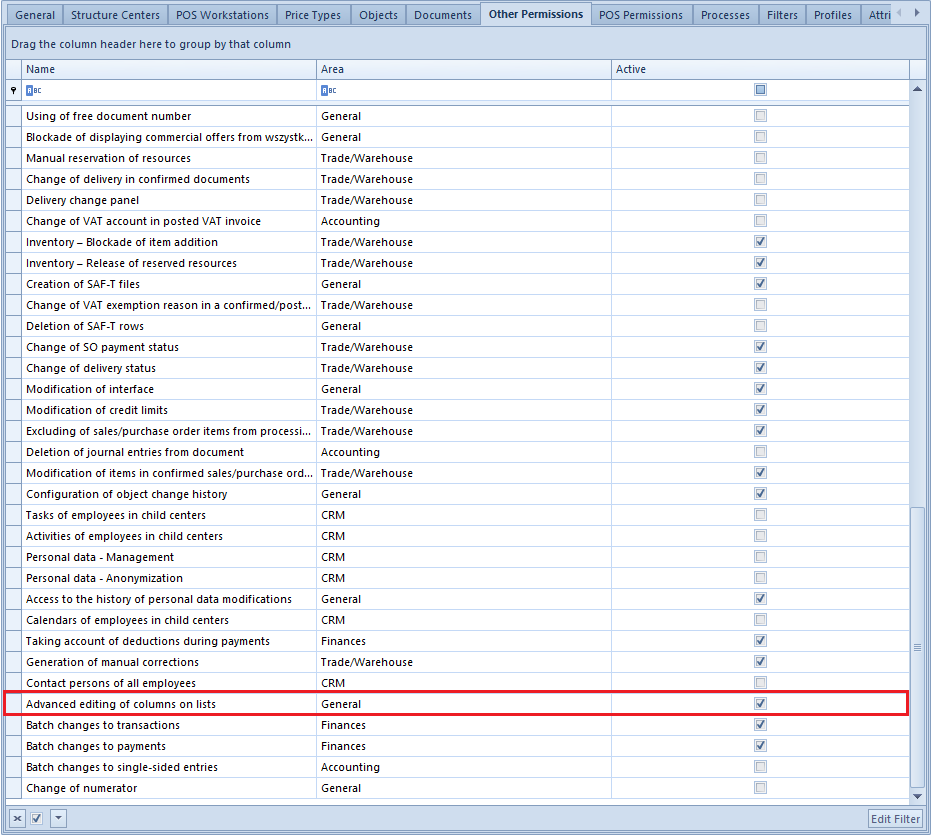This screenshot has height=835, width=932.
Task: Click the vertical scrollbar thumb
Action: (x=917, y=647)
